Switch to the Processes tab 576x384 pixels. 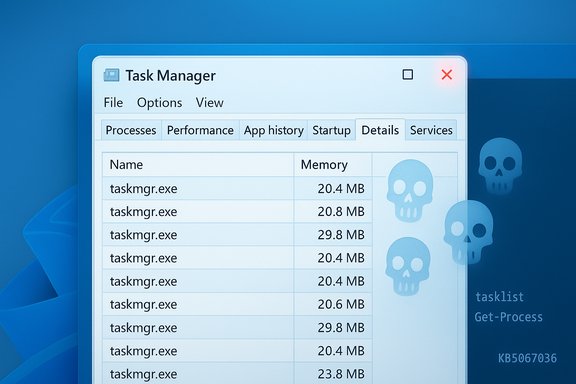point(131,130)
